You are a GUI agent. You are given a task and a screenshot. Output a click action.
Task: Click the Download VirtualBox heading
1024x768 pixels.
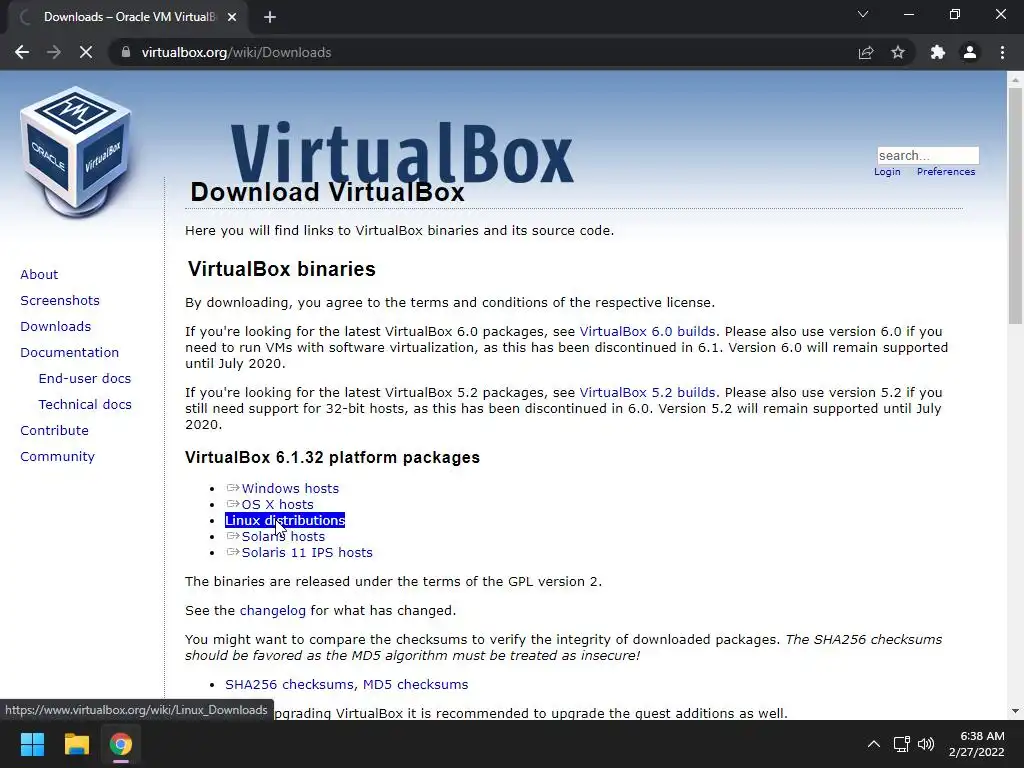point(327,192)
